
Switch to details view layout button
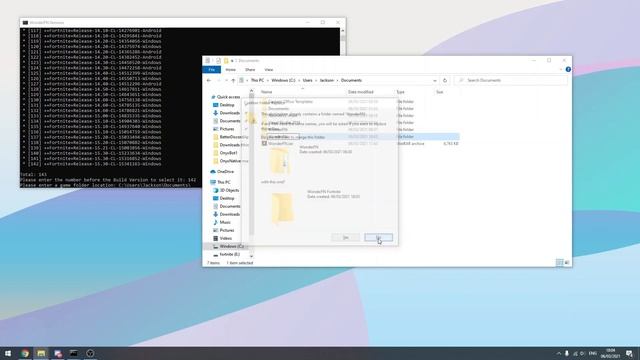click(x=560, y=262)
